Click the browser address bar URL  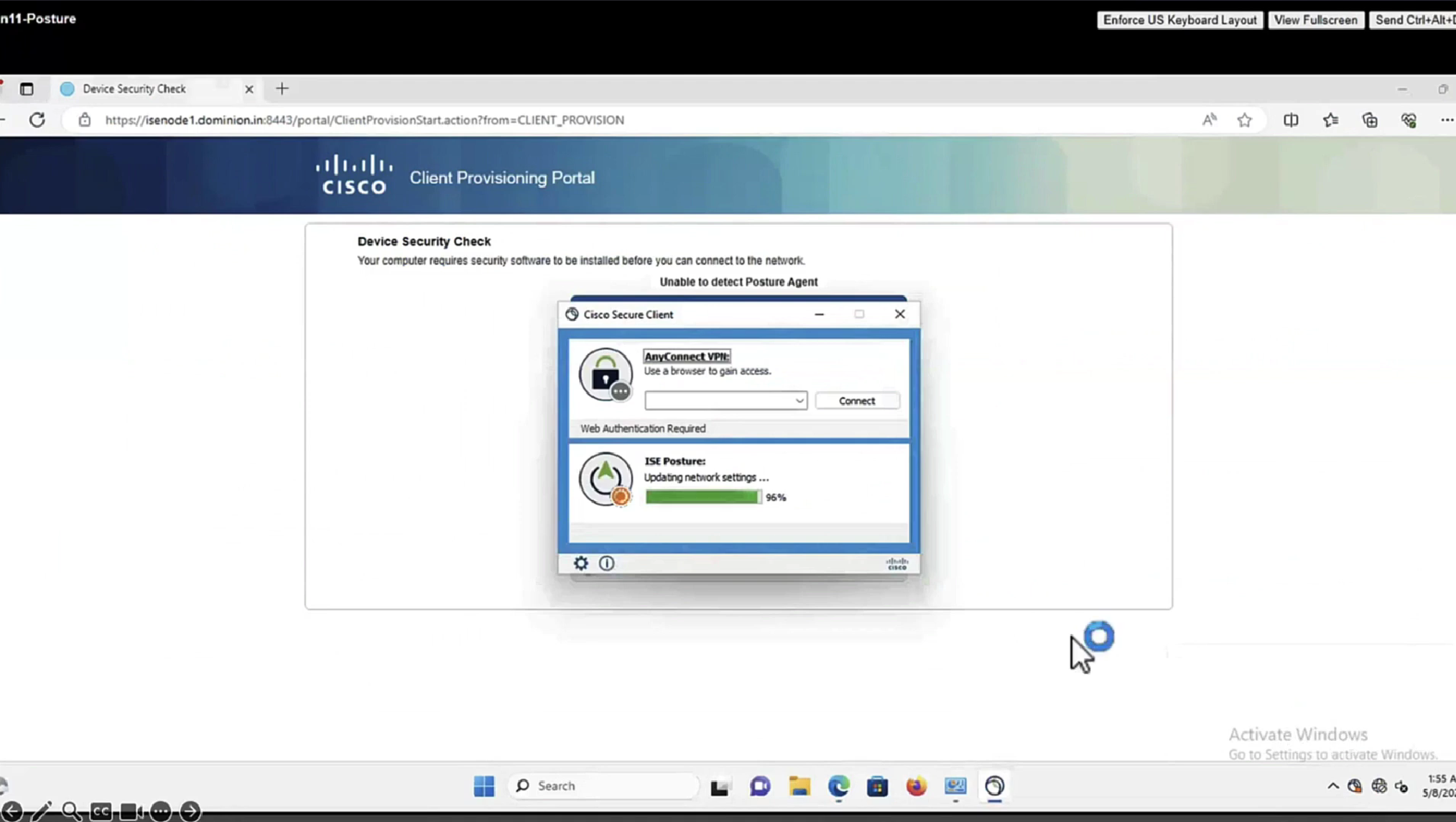pos(364,120)
